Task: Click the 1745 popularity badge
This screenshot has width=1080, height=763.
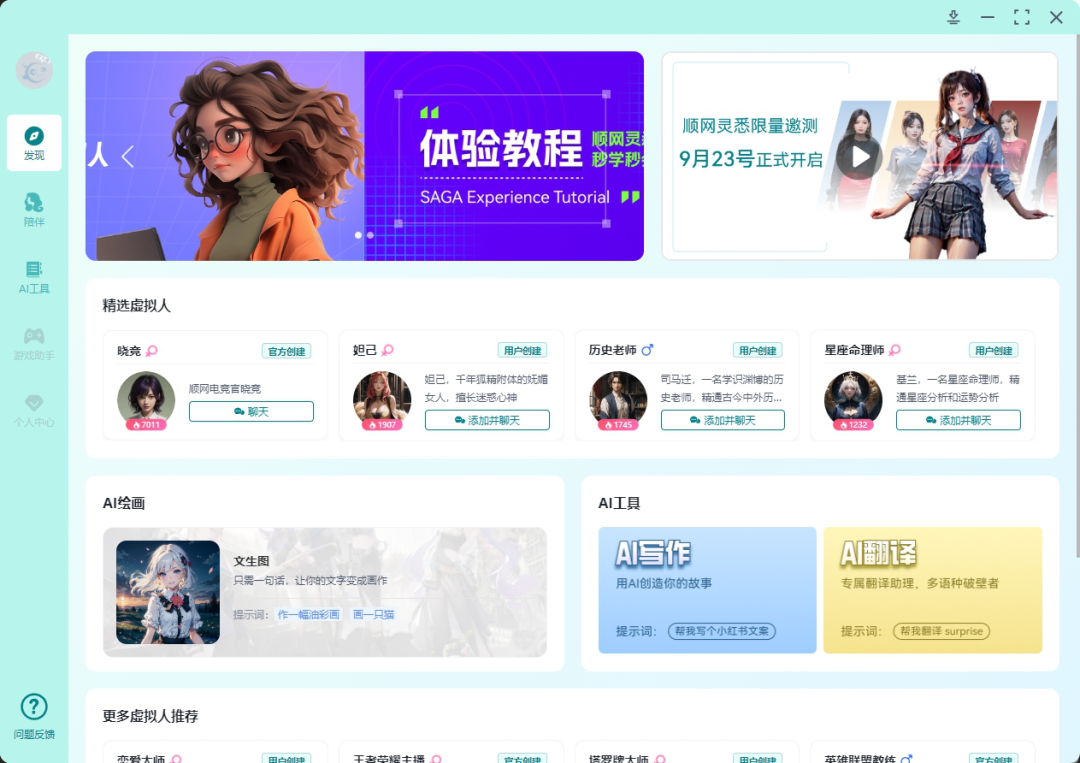Action: (x=618, y=425)
